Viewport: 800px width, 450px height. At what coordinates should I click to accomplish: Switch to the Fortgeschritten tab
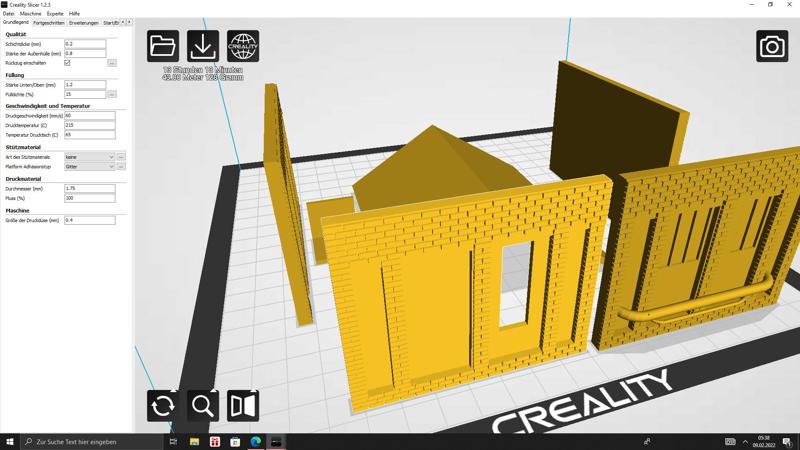tap(49, 23)
